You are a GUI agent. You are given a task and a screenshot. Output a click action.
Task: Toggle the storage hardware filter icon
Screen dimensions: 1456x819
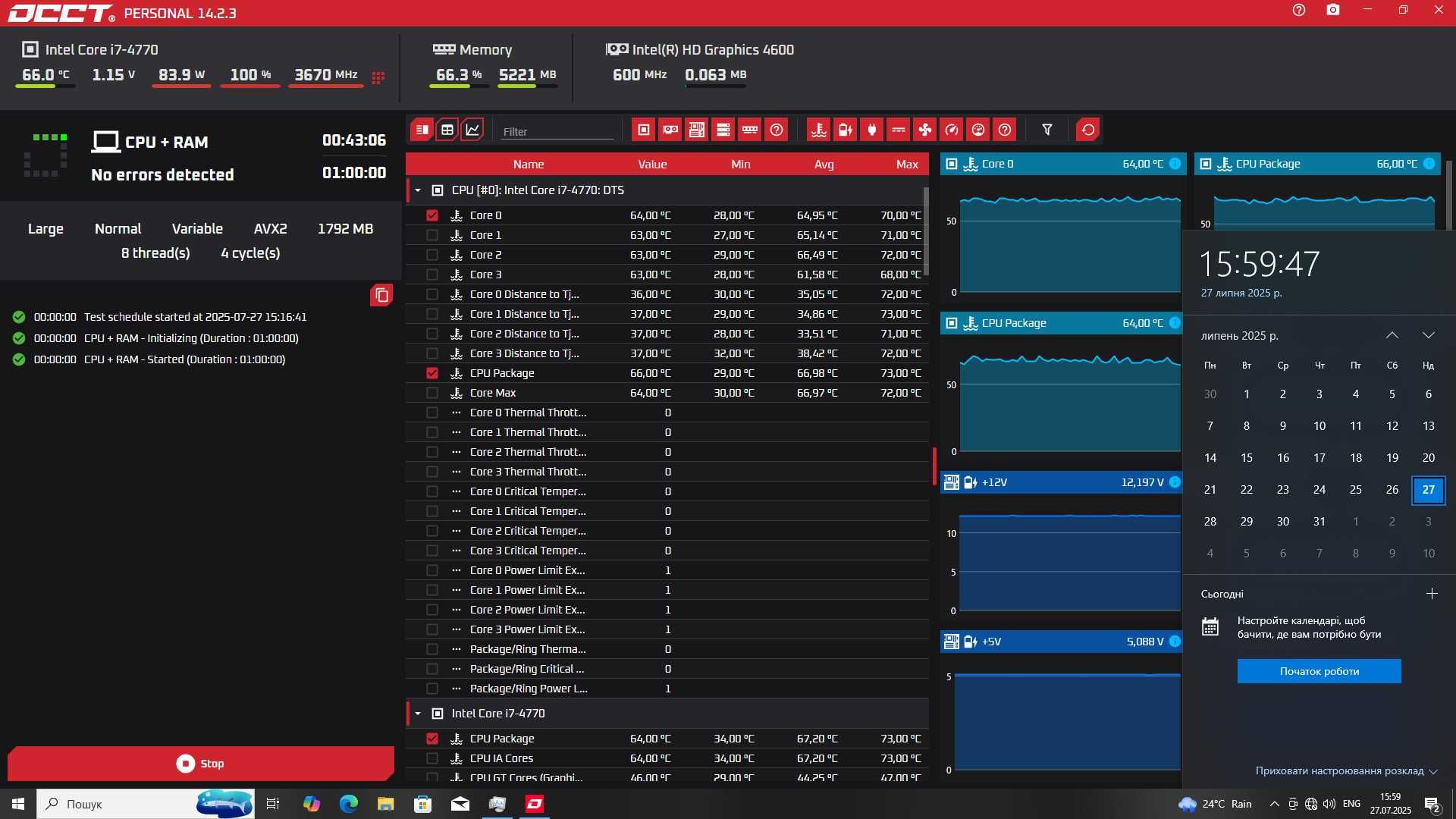[x=723, y=130]
